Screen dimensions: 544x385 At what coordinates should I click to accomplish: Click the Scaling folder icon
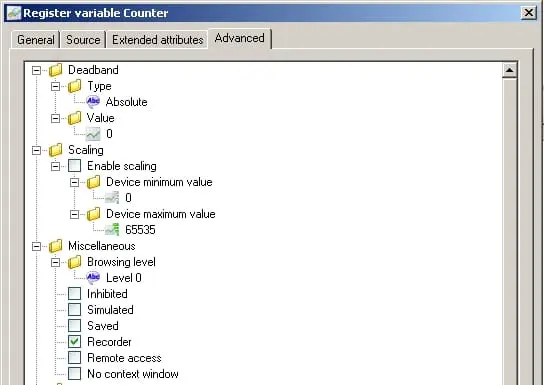56,150
